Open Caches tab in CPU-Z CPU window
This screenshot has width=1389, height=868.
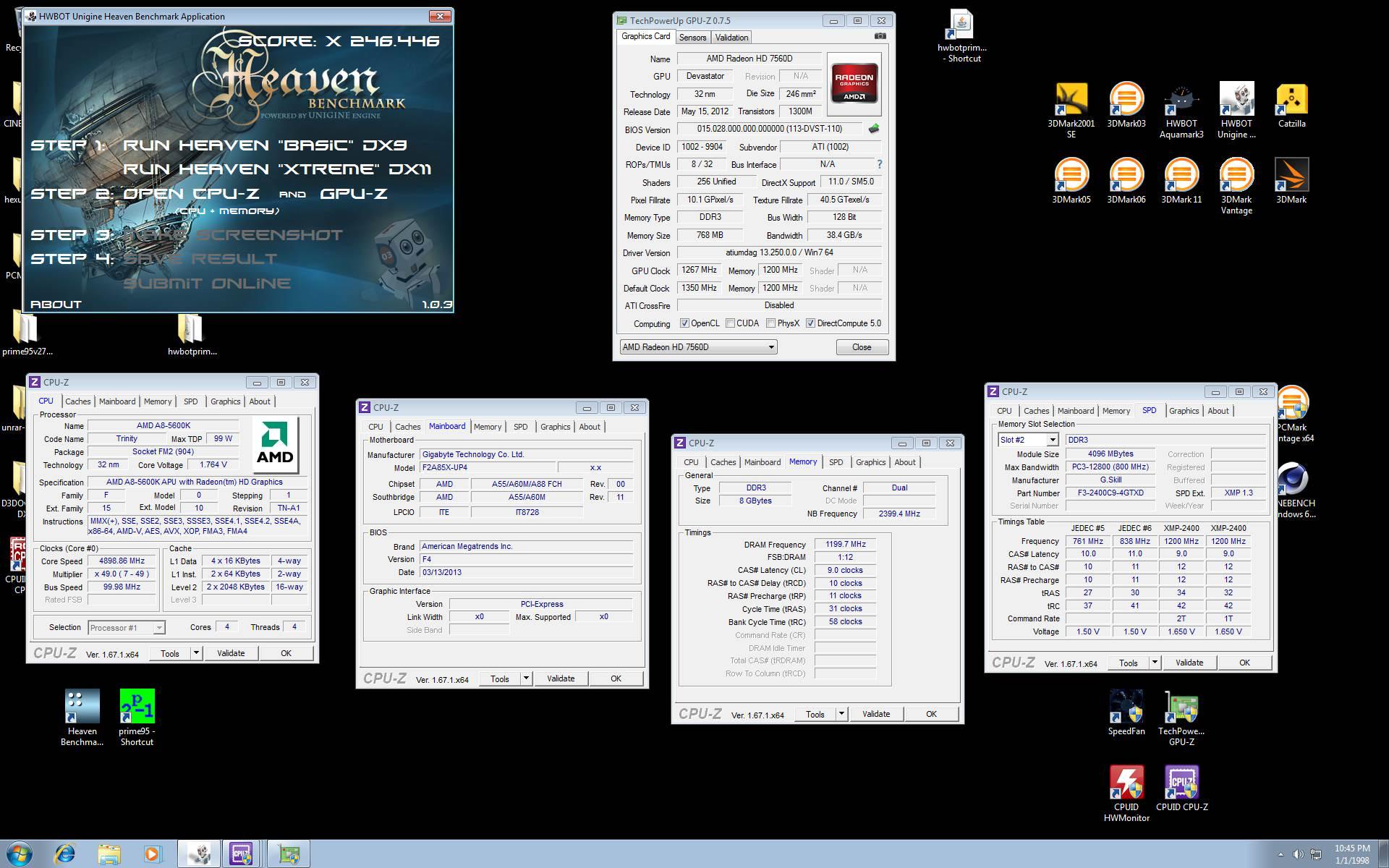(77, 401)
